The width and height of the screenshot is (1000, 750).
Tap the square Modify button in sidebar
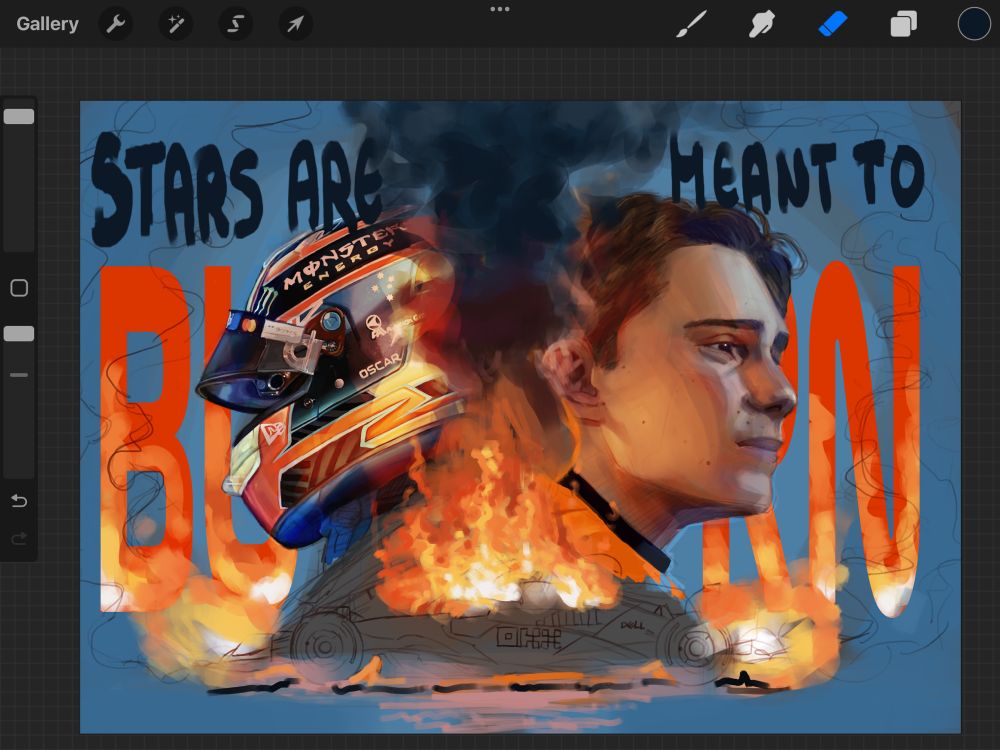pos(19,288)
